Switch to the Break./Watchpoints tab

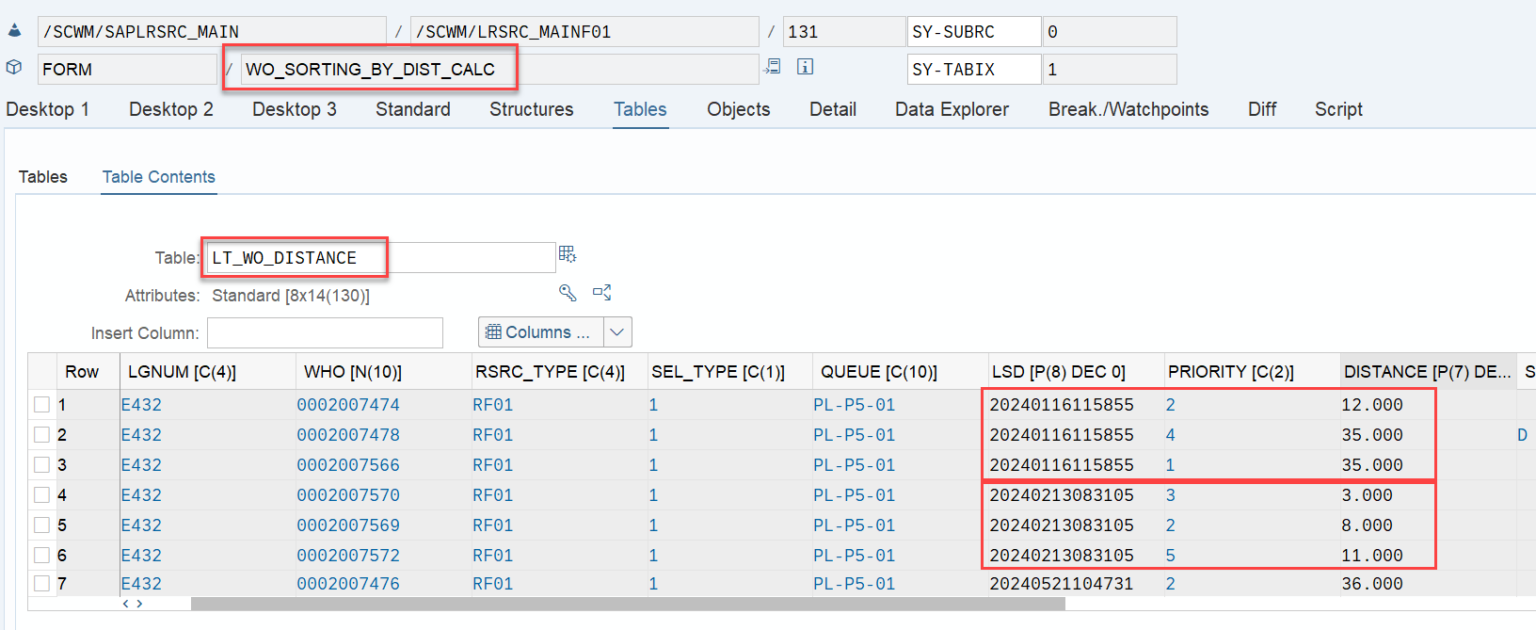[x=1128, y=109]
